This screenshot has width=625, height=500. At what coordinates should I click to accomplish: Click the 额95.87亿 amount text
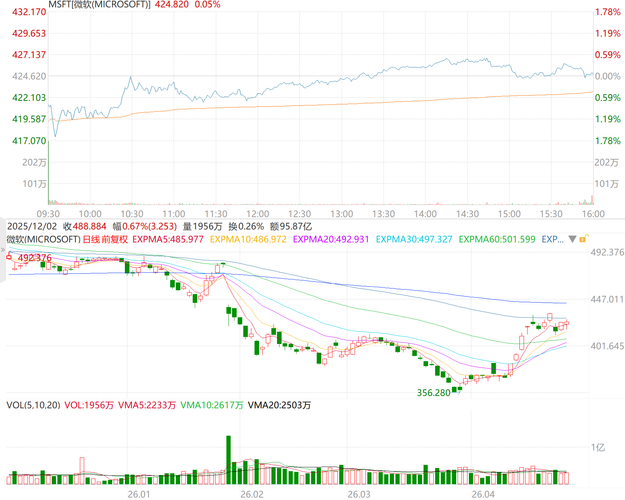(291, 226)
